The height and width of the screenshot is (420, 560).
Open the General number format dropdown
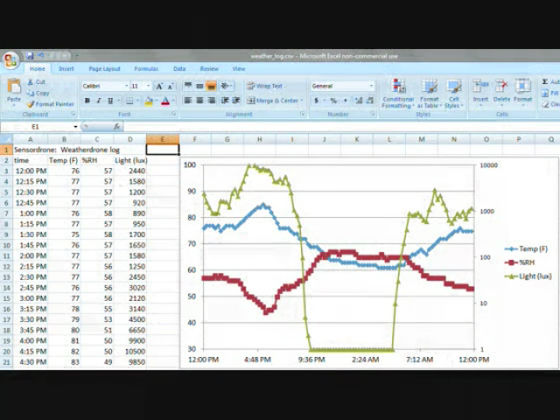tap(371, 86)
